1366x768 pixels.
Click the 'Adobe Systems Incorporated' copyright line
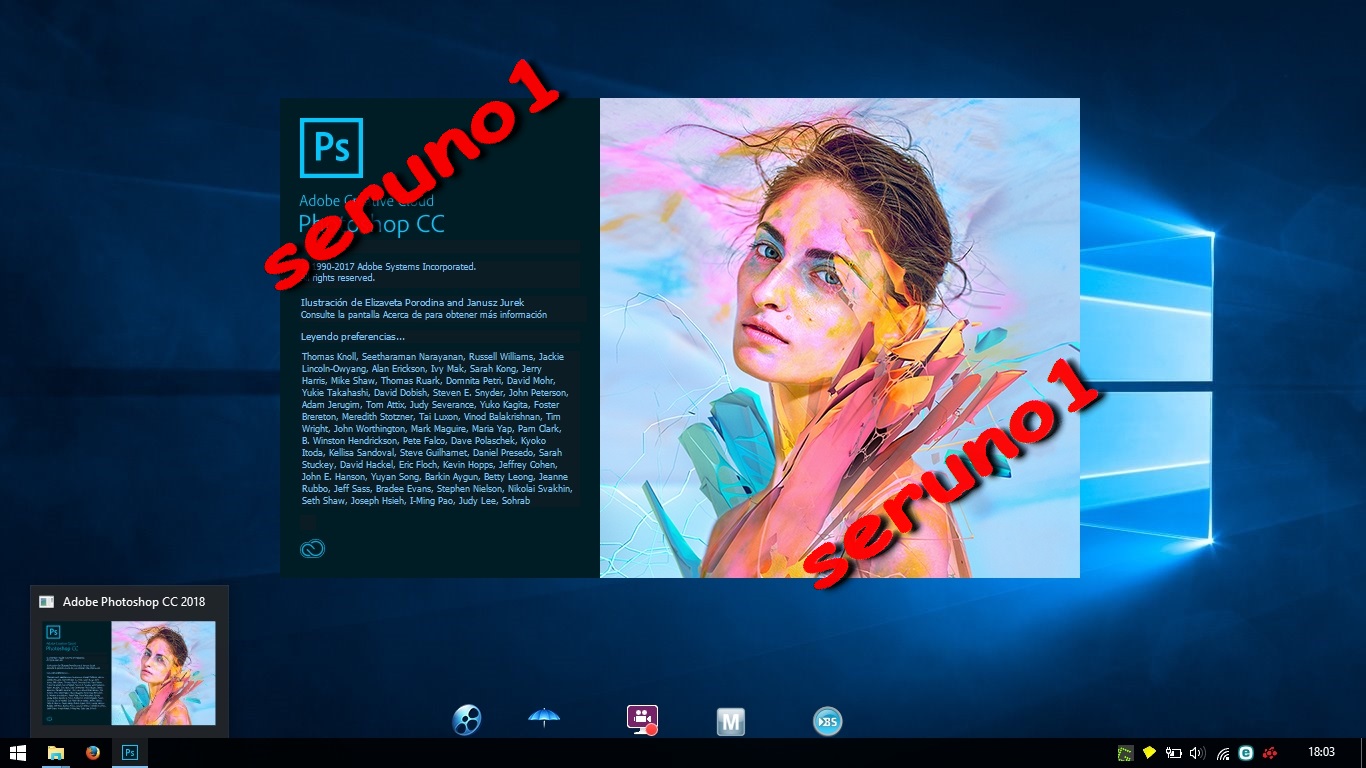tap(390, 267)
